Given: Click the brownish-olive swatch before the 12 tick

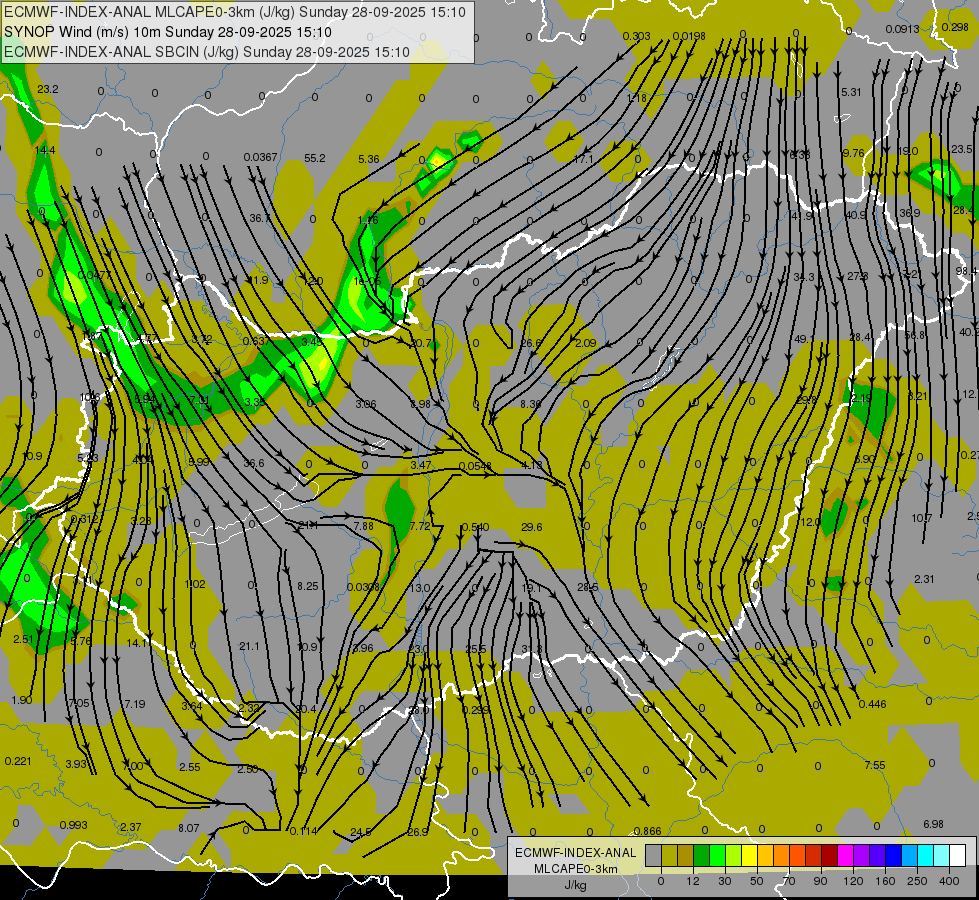Looking at the screenshot, I should tap(686, 855).
